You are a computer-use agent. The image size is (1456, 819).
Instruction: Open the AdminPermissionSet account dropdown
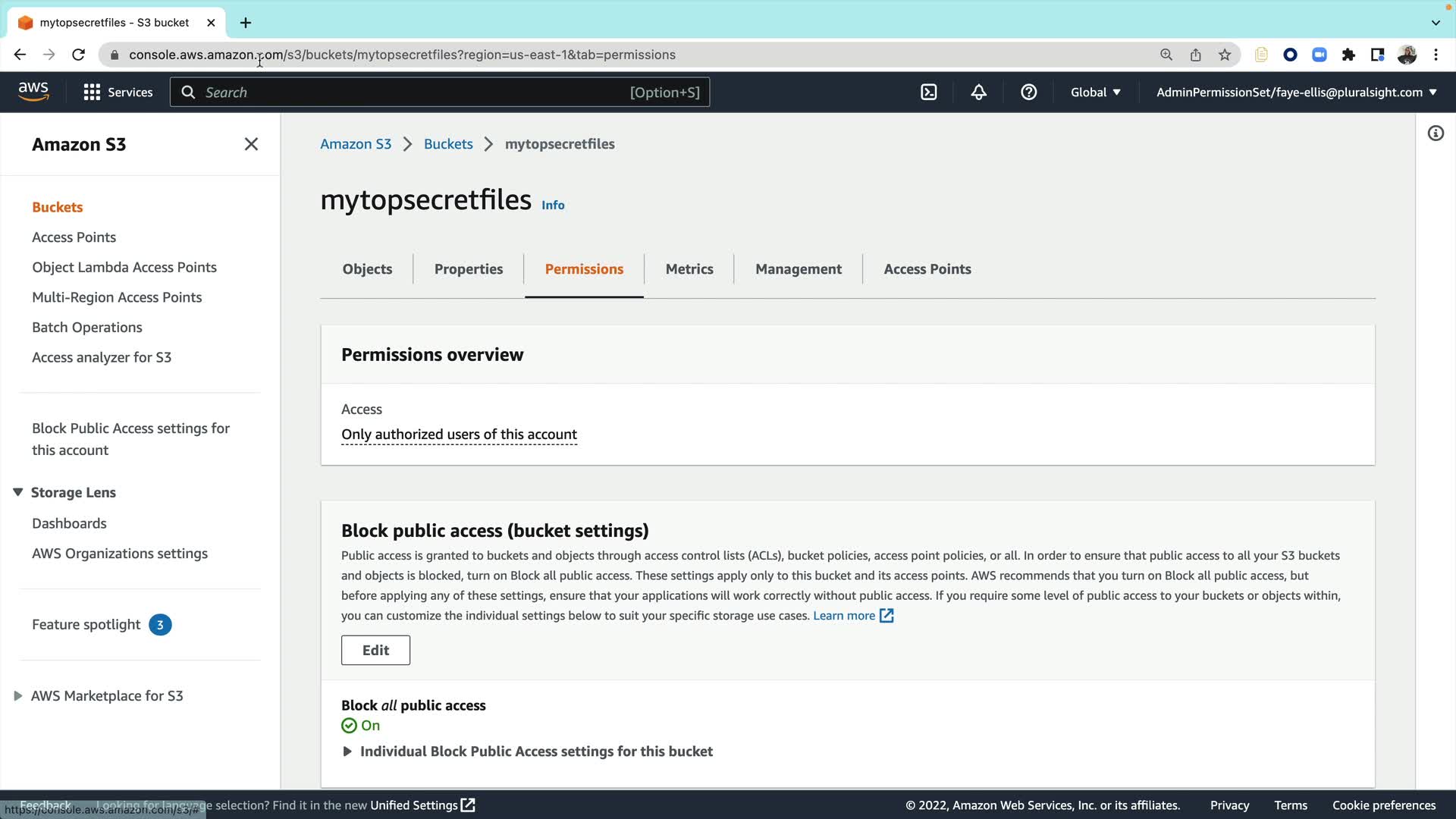point(1296,93)
